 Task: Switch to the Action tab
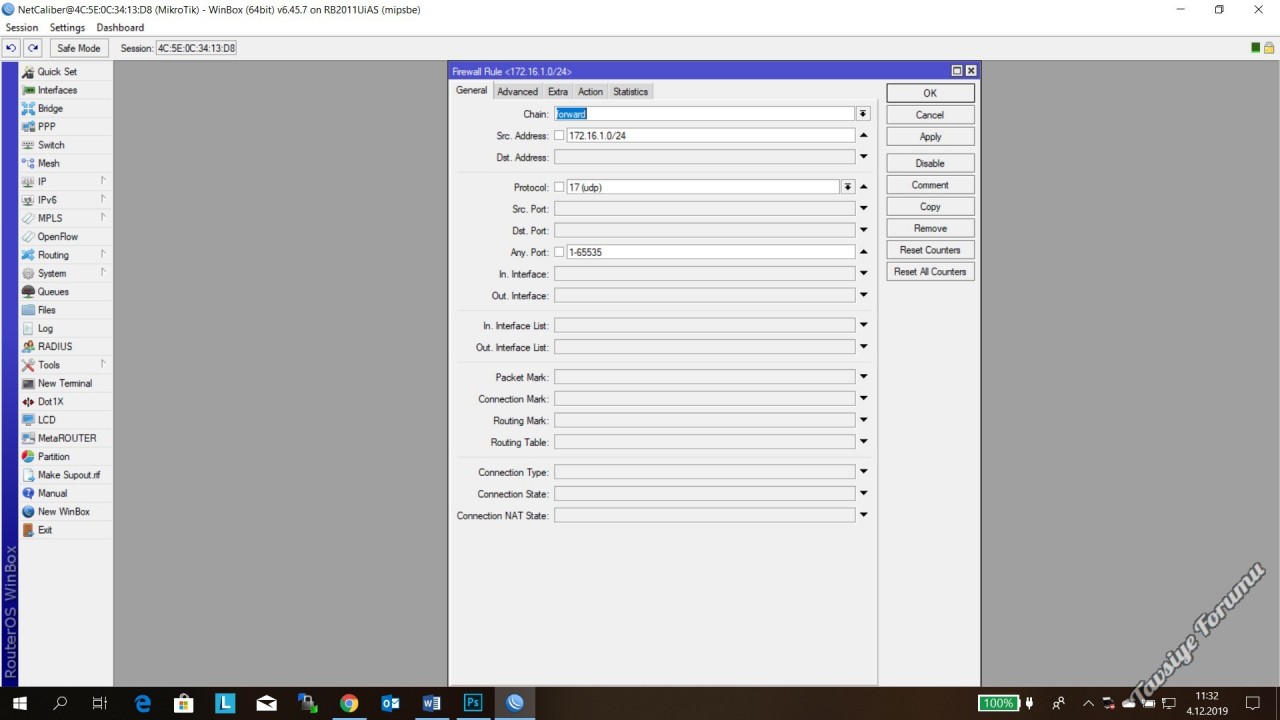[590, 92]
